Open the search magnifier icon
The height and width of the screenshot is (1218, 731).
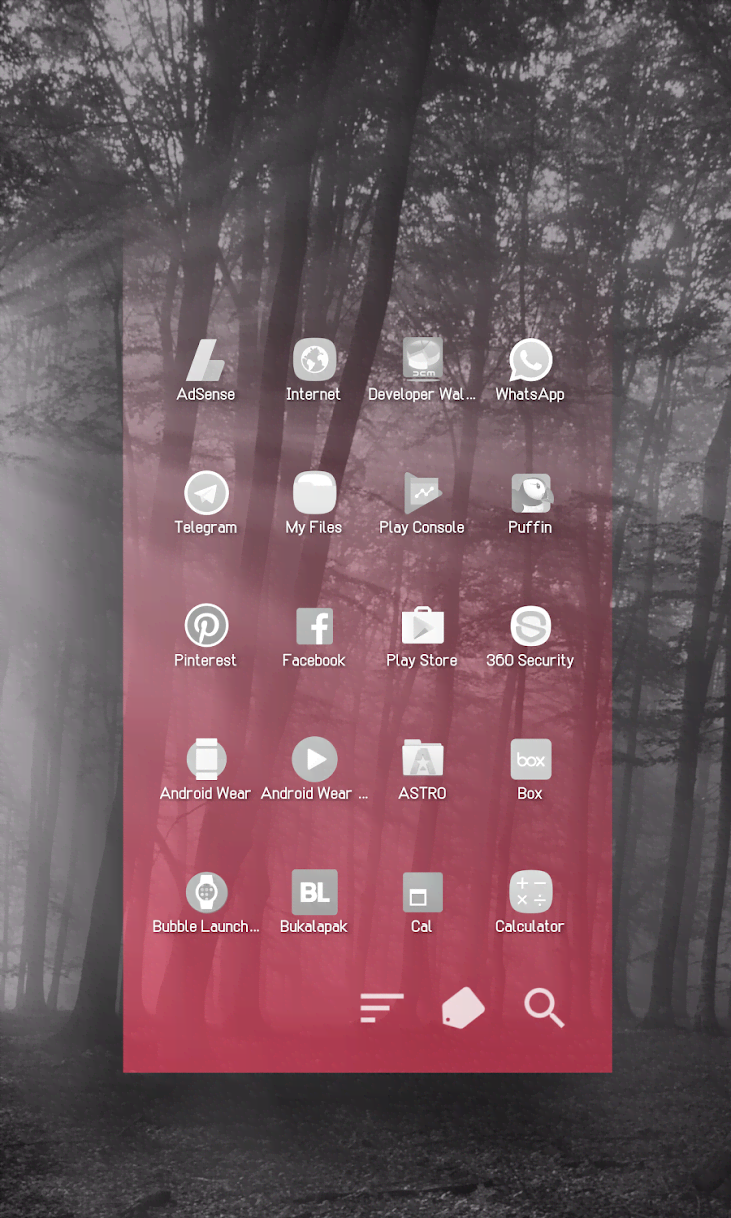pyautogui.click(x=545, y=1008)
